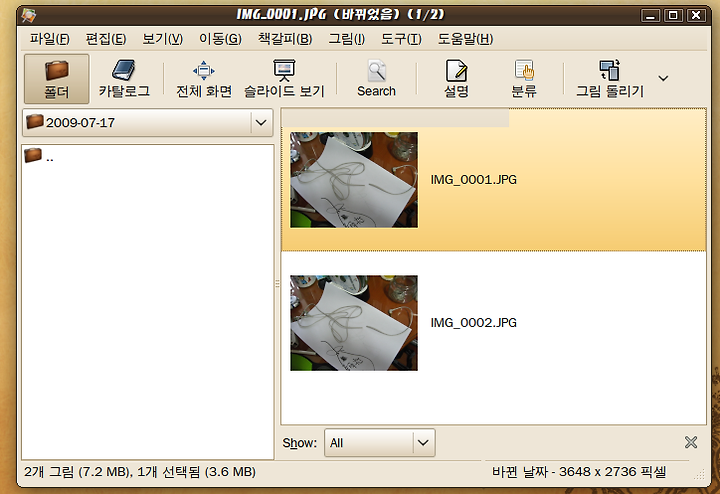Open the 보기(V) menu
720x494 pixels.
pos(163,39)
